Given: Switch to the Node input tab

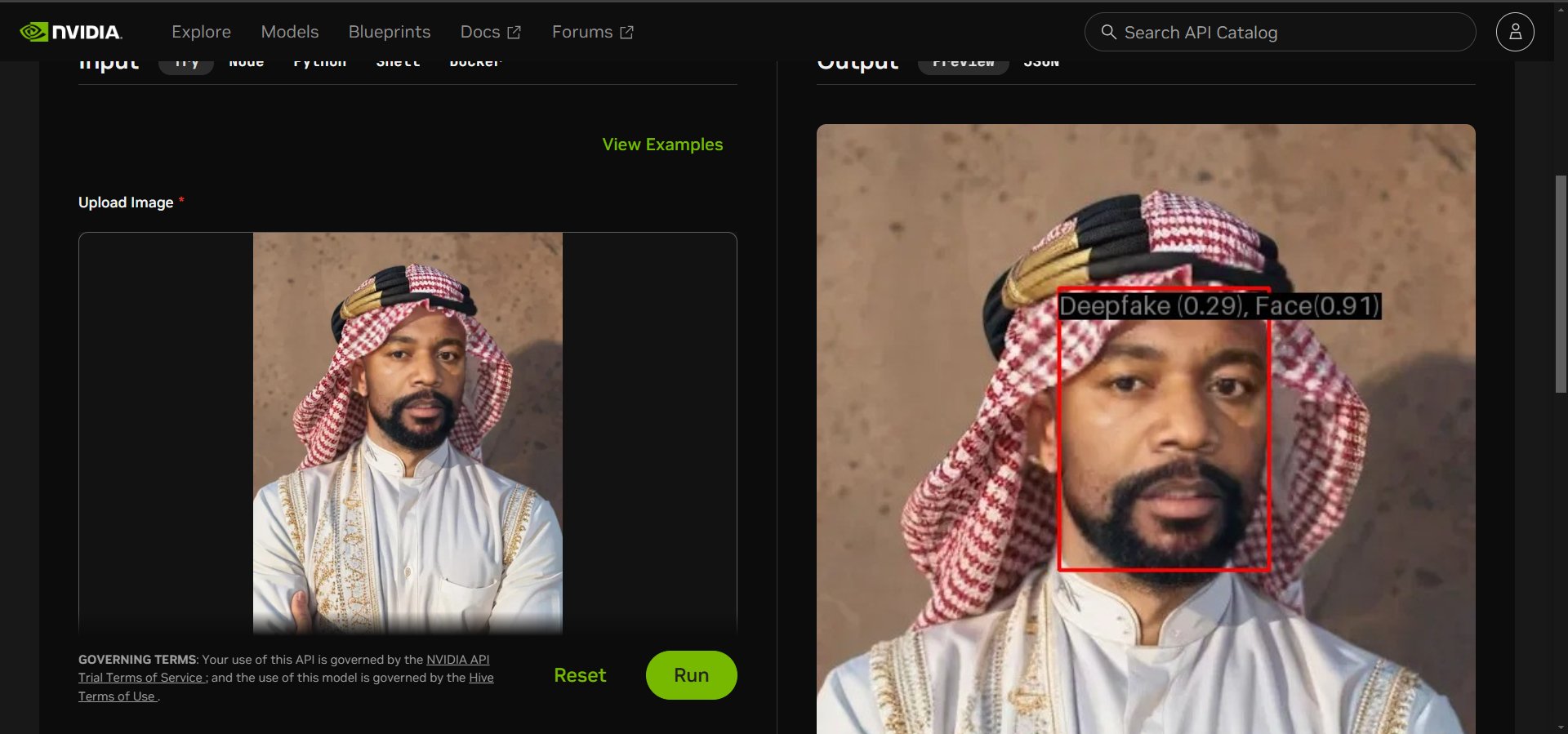Looking at the screenshot, I should [247, 65].
